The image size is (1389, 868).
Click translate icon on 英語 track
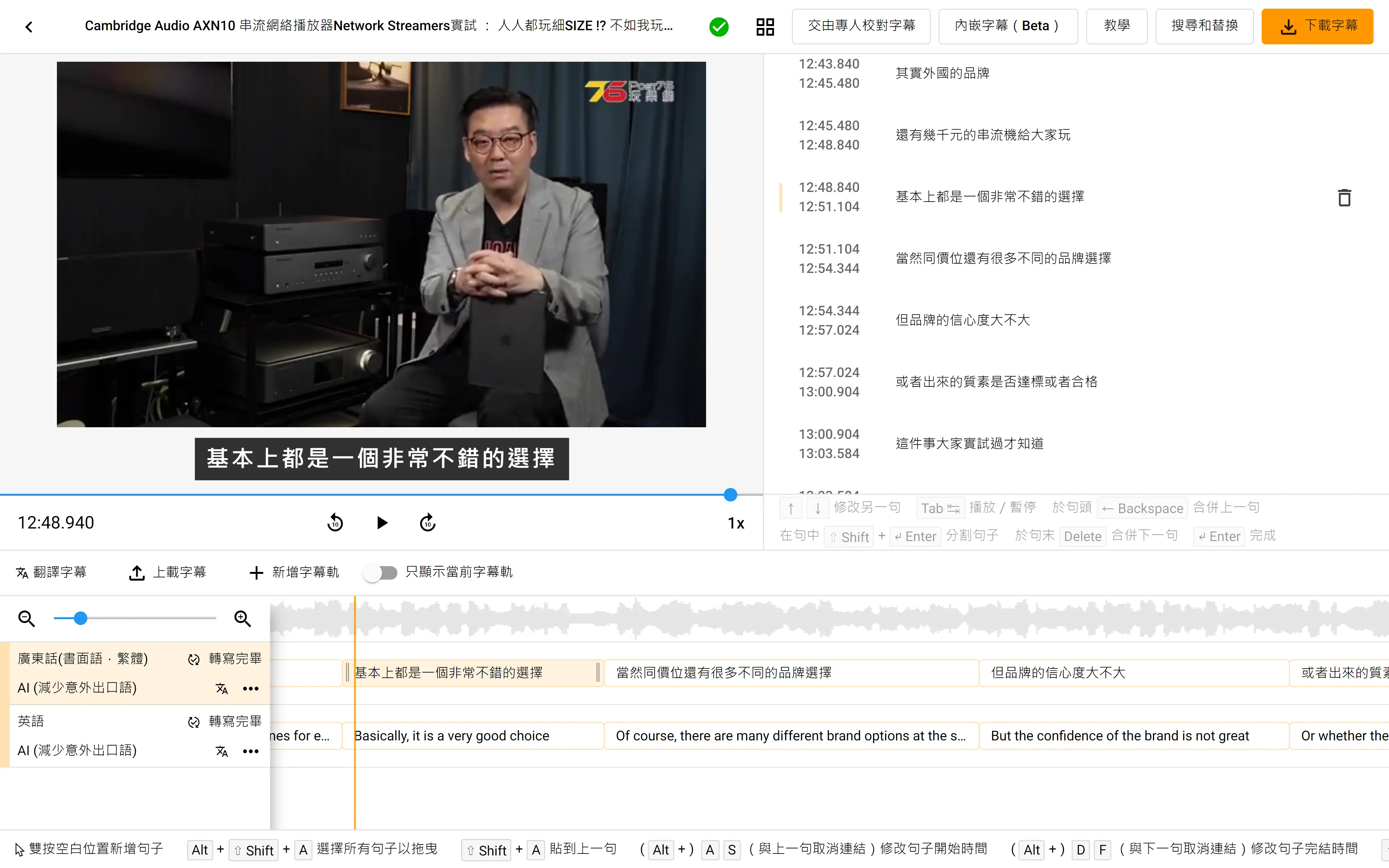[222, 751]
